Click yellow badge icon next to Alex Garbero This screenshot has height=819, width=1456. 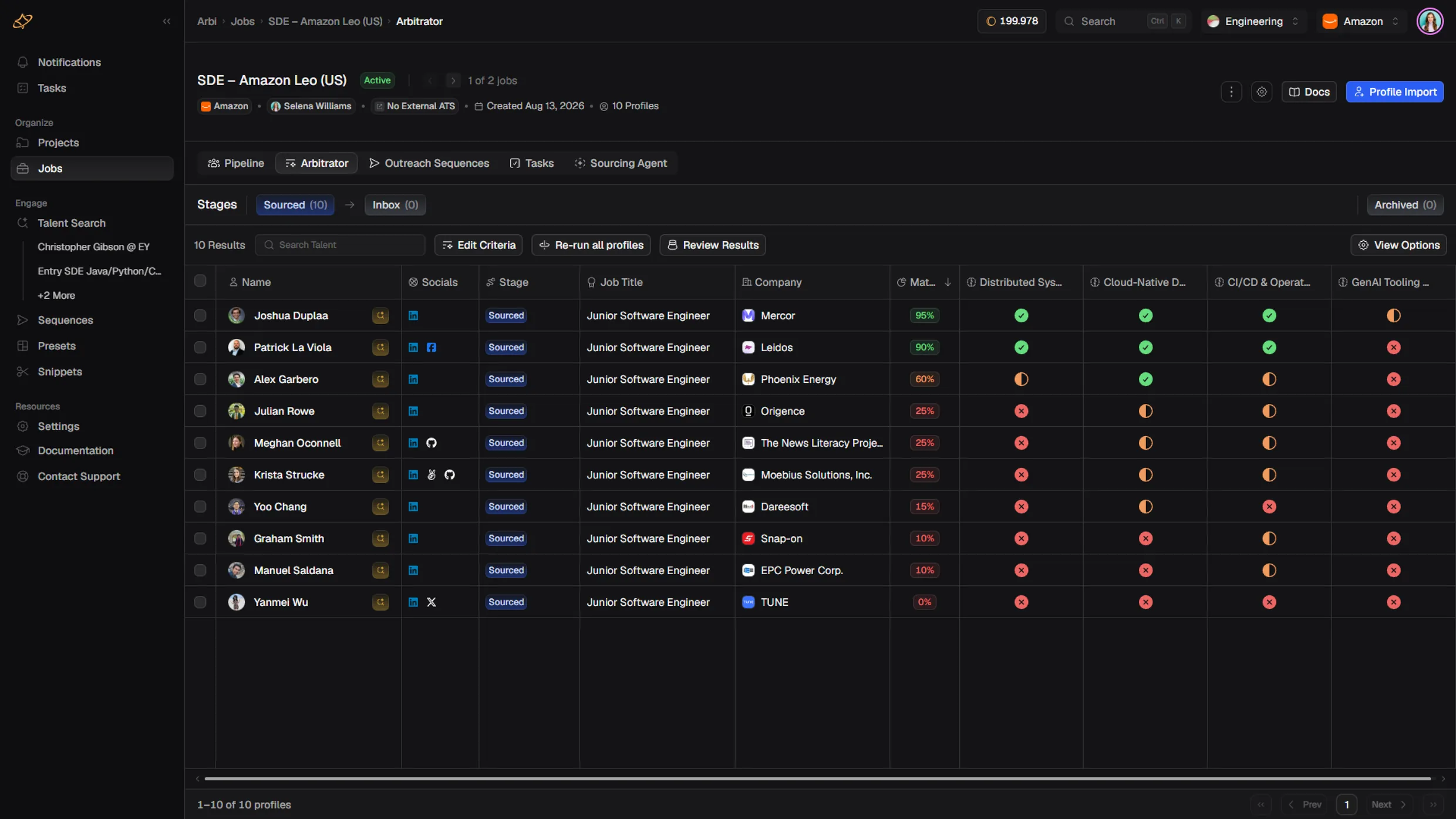click(x=380, y=379)
